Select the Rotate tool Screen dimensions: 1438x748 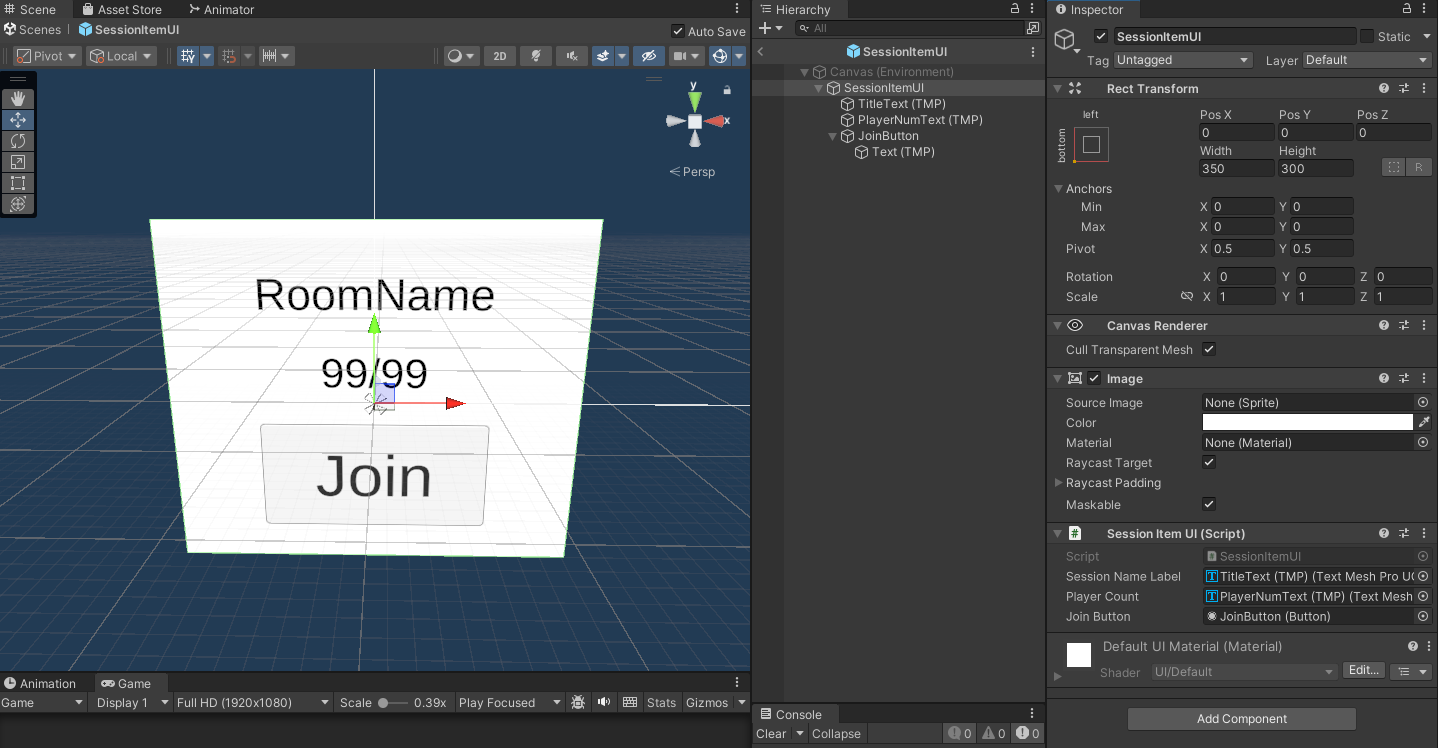(18, 141)
